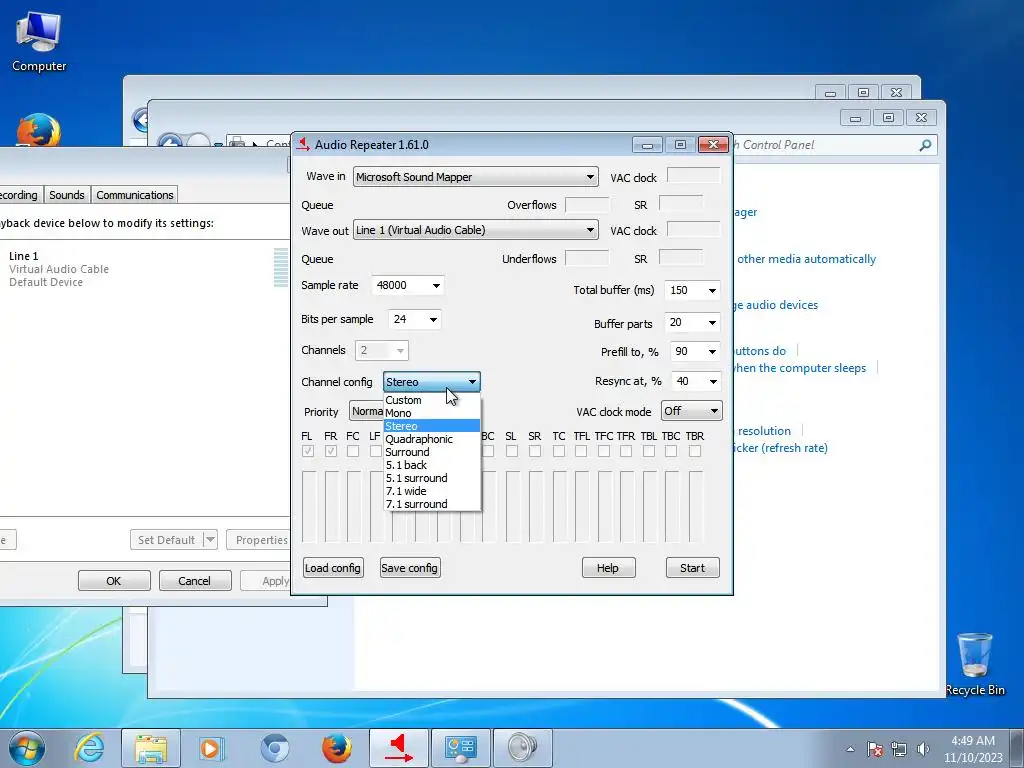Screen dimensions: 1024x768
Task: Click the Windows Start orb
Action: click(26, 748)
